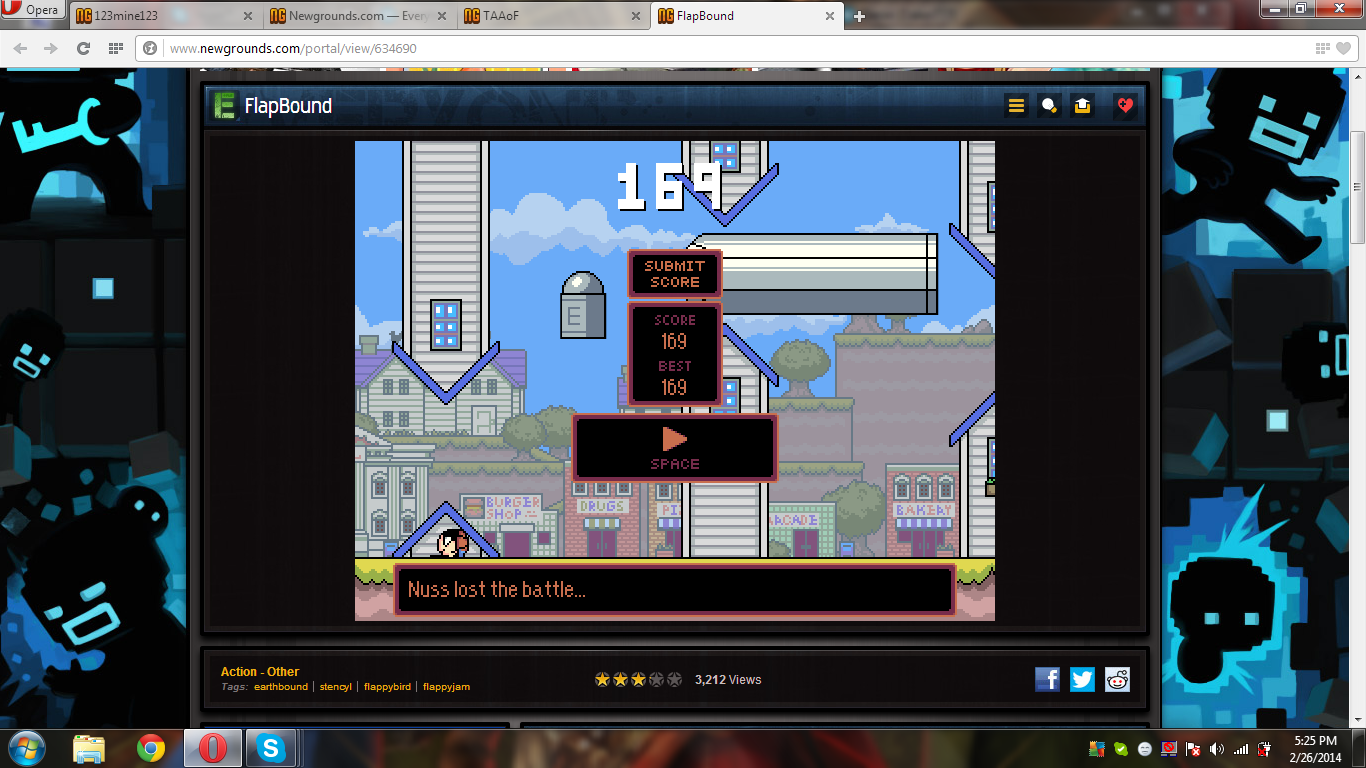Screen dimensions: 1366x768
Task: Click the bookmark heart in address bar
Action: tap(1341, 48)
